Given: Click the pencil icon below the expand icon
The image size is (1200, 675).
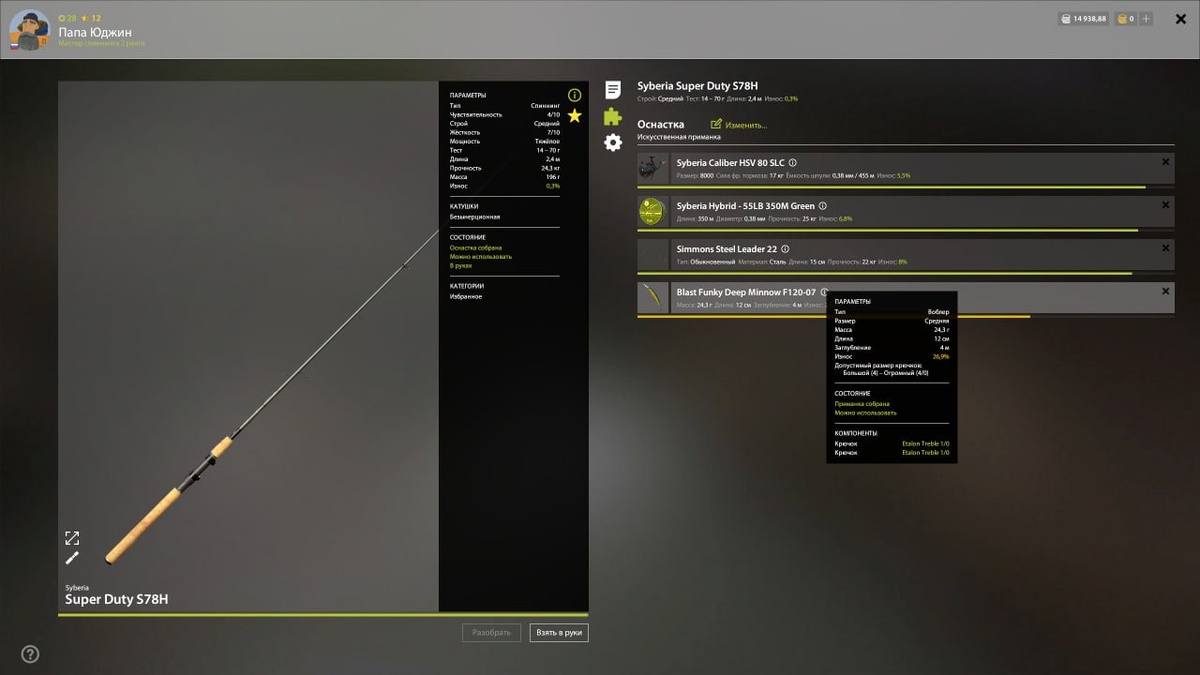Looking at the screenshot, I should (x=72, y=558).
